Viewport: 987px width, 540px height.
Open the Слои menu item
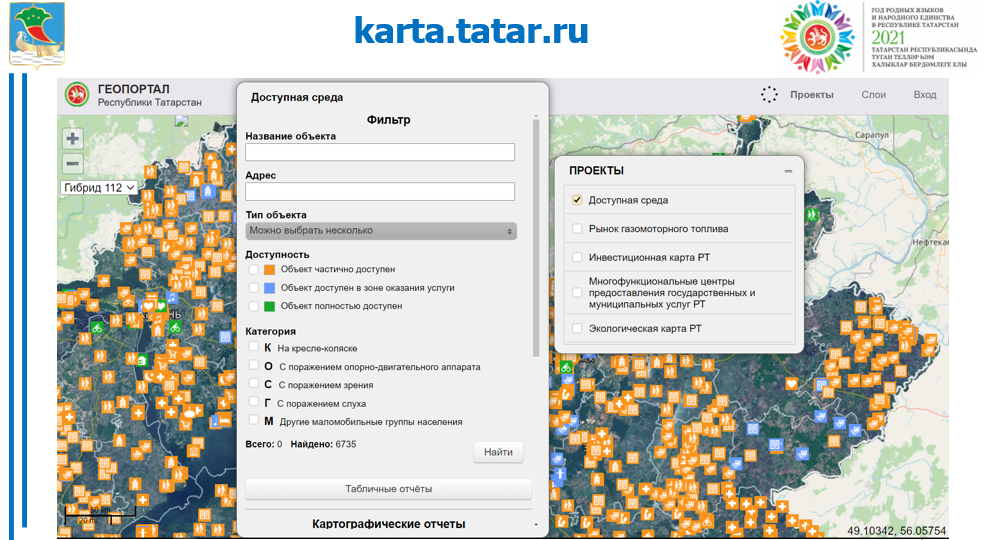point(873,95)
